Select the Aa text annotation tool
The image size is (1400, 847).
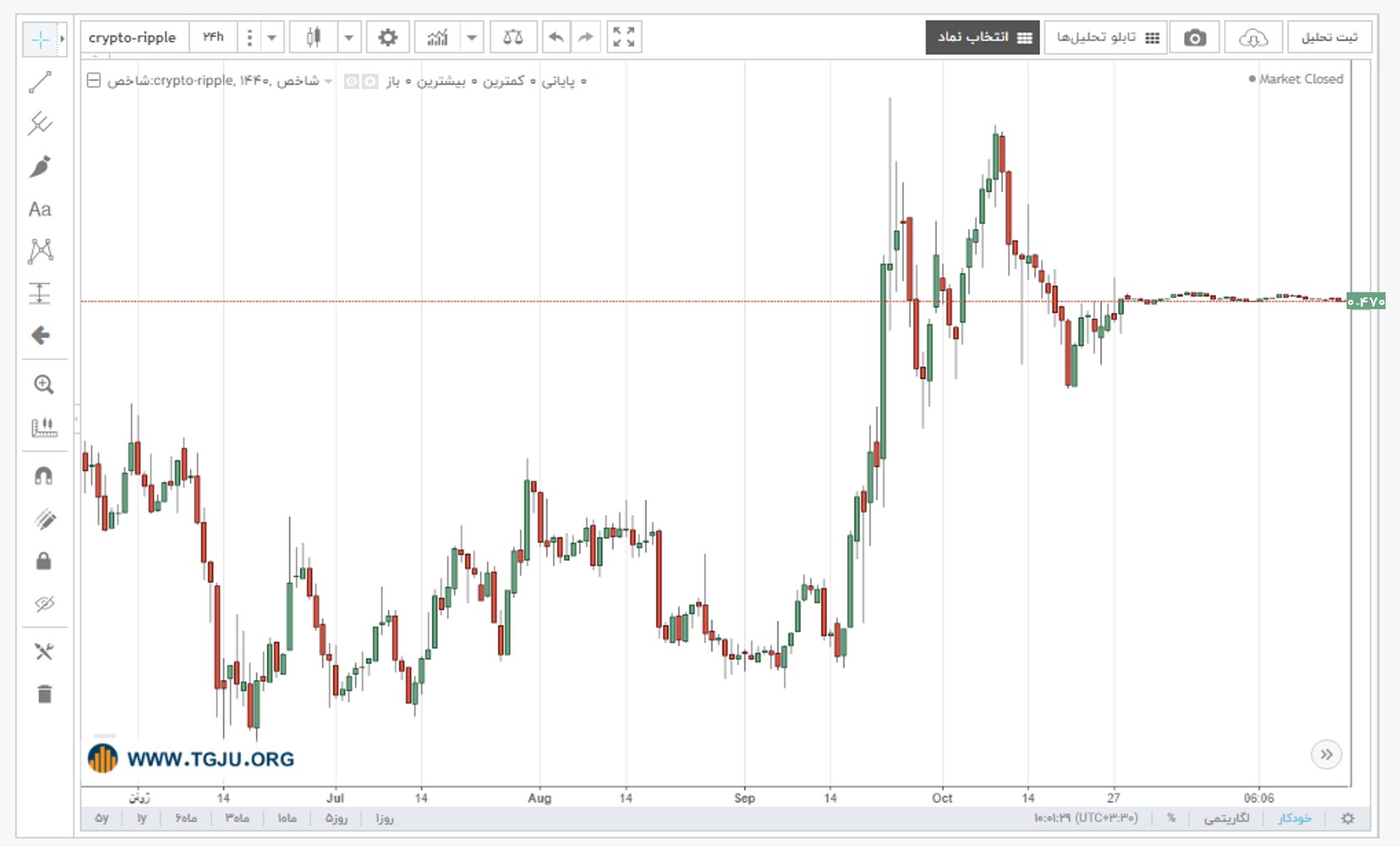click(40, 209)
